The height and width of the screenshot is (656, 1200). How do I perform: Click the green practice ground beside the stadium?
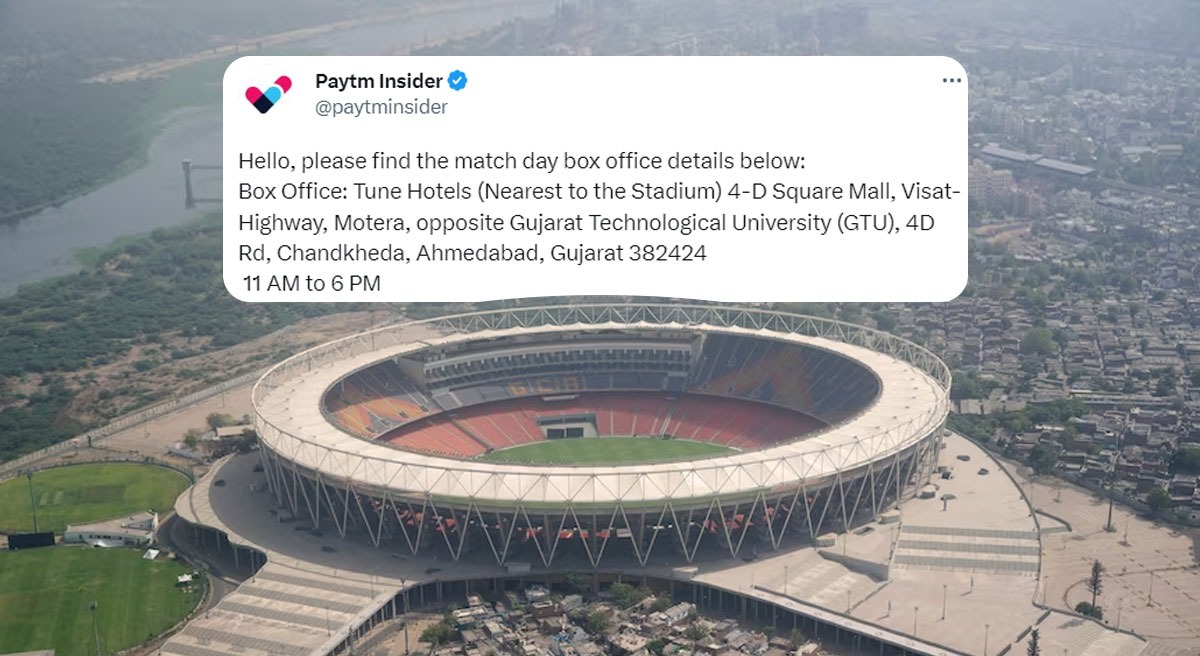90,495
